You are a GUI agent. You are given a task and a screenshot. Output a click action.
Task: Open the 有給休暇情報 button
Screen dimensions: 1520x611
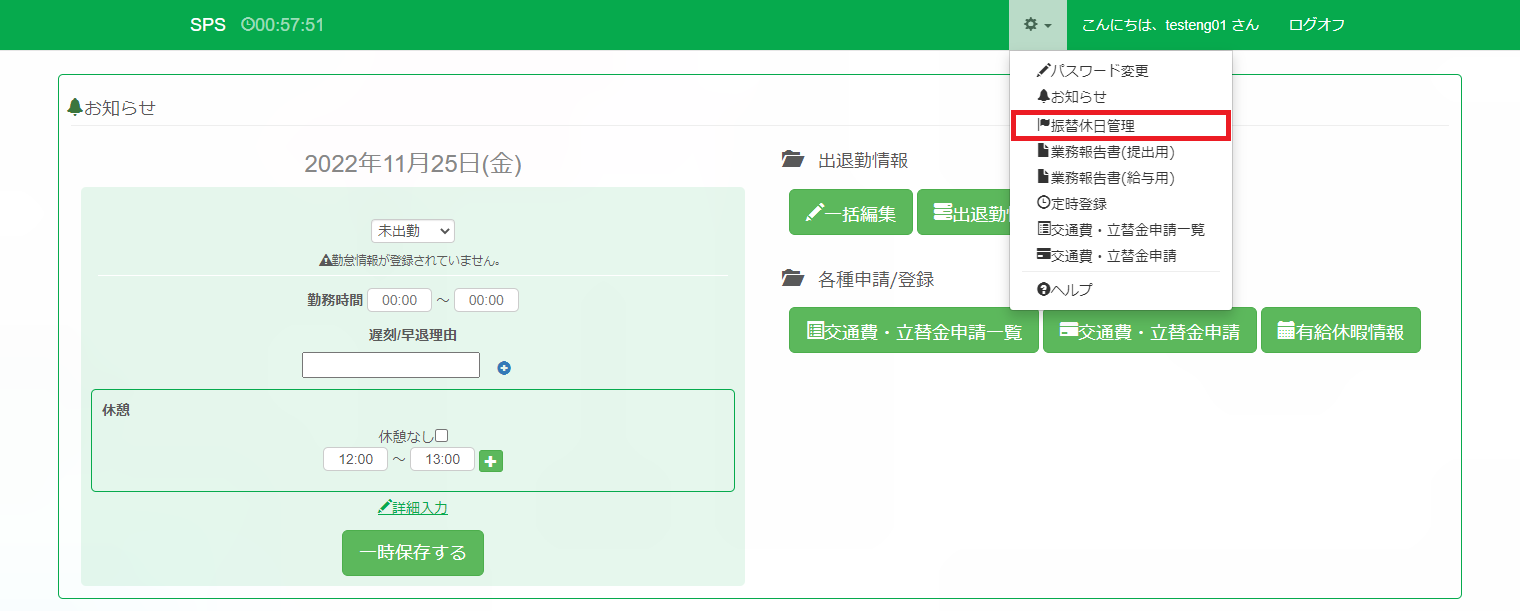1340,331
